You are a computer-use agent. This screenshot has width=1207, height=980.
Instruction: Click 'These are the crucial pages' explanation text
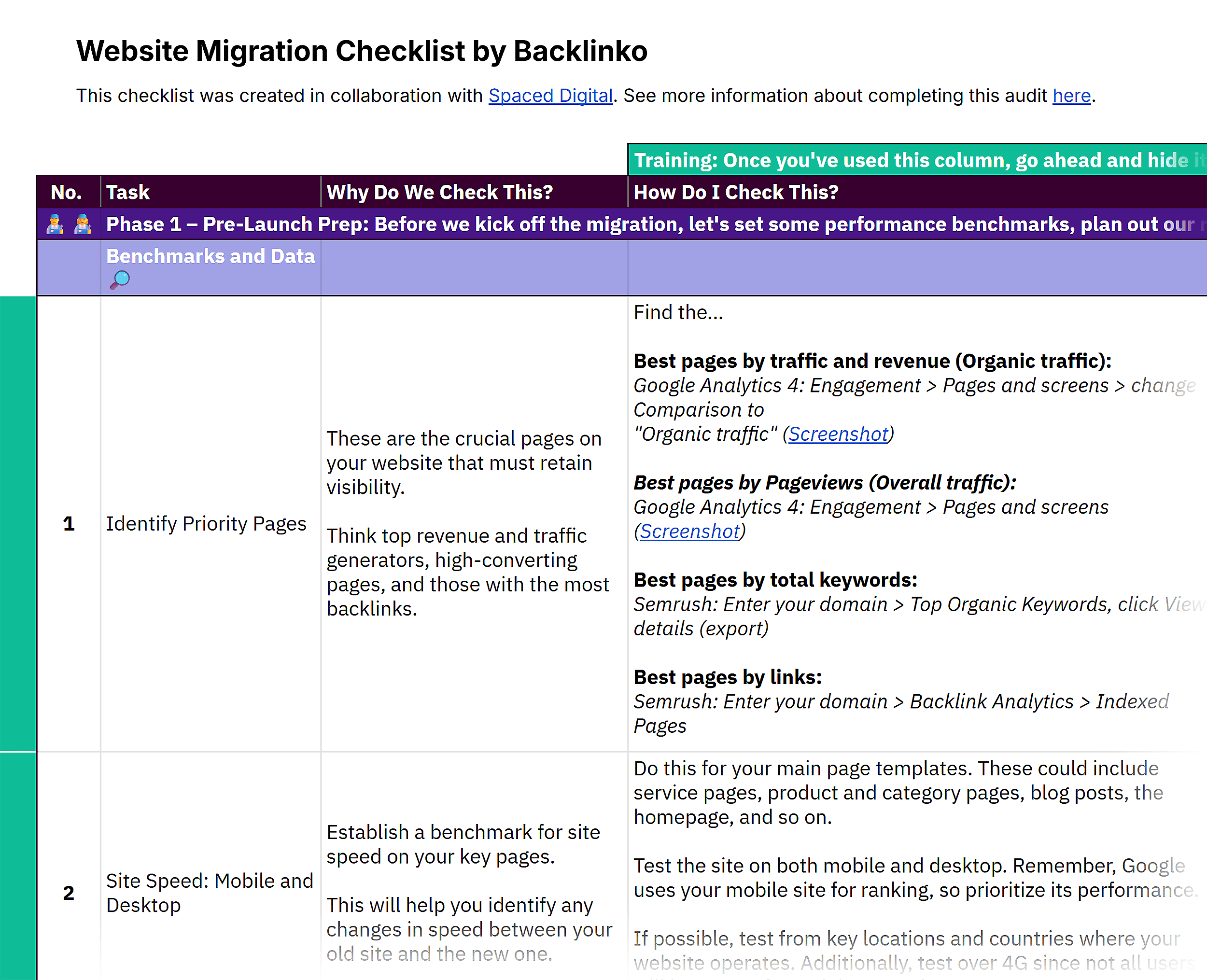pyautogui.click(x=464, y=463)
